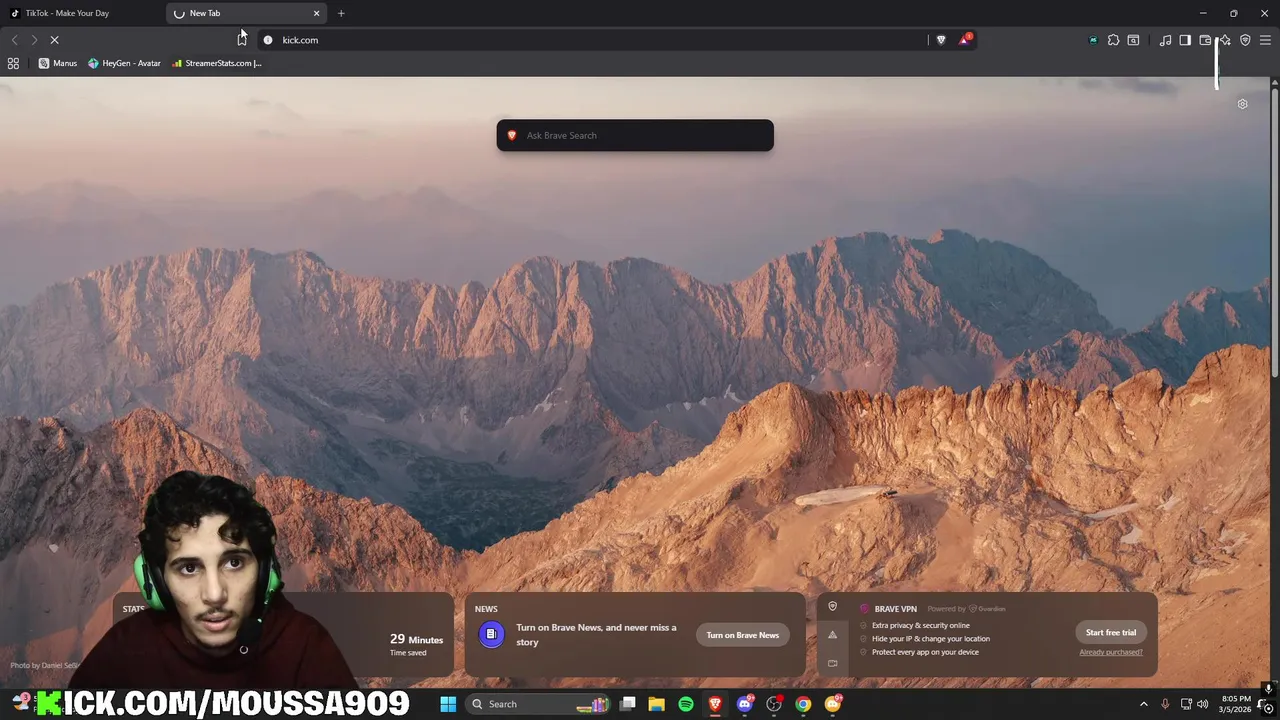This screenshot has height=720, width=1280.
Task: Open the clock showing 8:05 PM
Action: [1236, 704]
